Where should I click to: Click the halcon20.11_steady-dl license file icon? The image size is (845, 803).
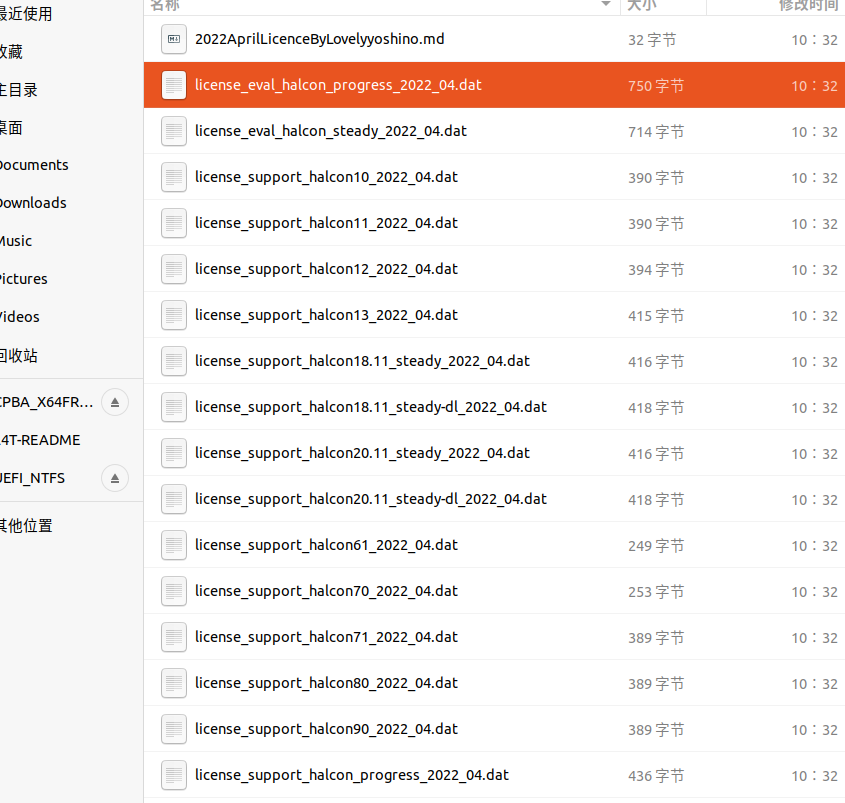tap(174, 499)
